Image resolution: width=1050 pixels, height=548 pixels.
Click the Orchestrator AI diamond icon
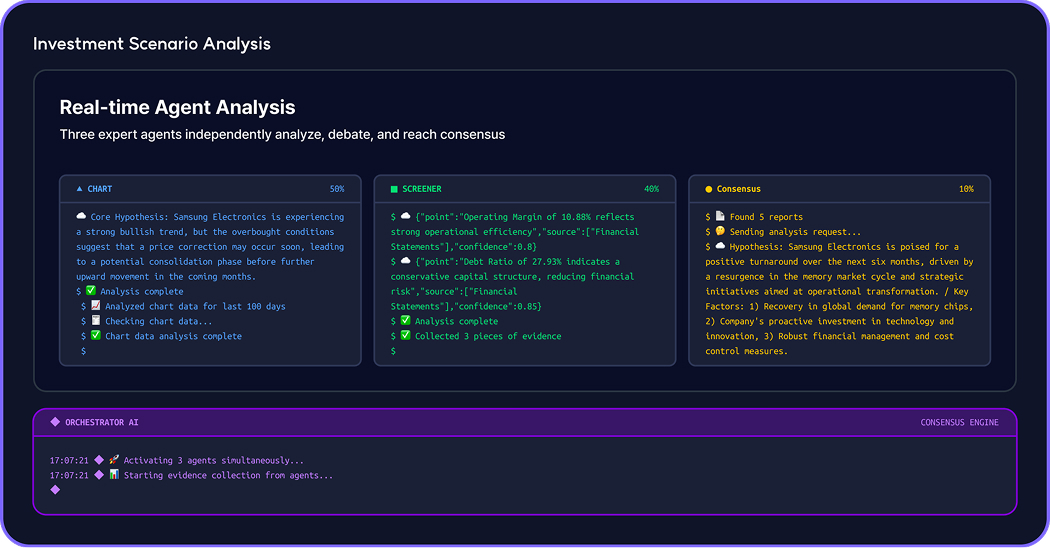[x=55, y=423]
